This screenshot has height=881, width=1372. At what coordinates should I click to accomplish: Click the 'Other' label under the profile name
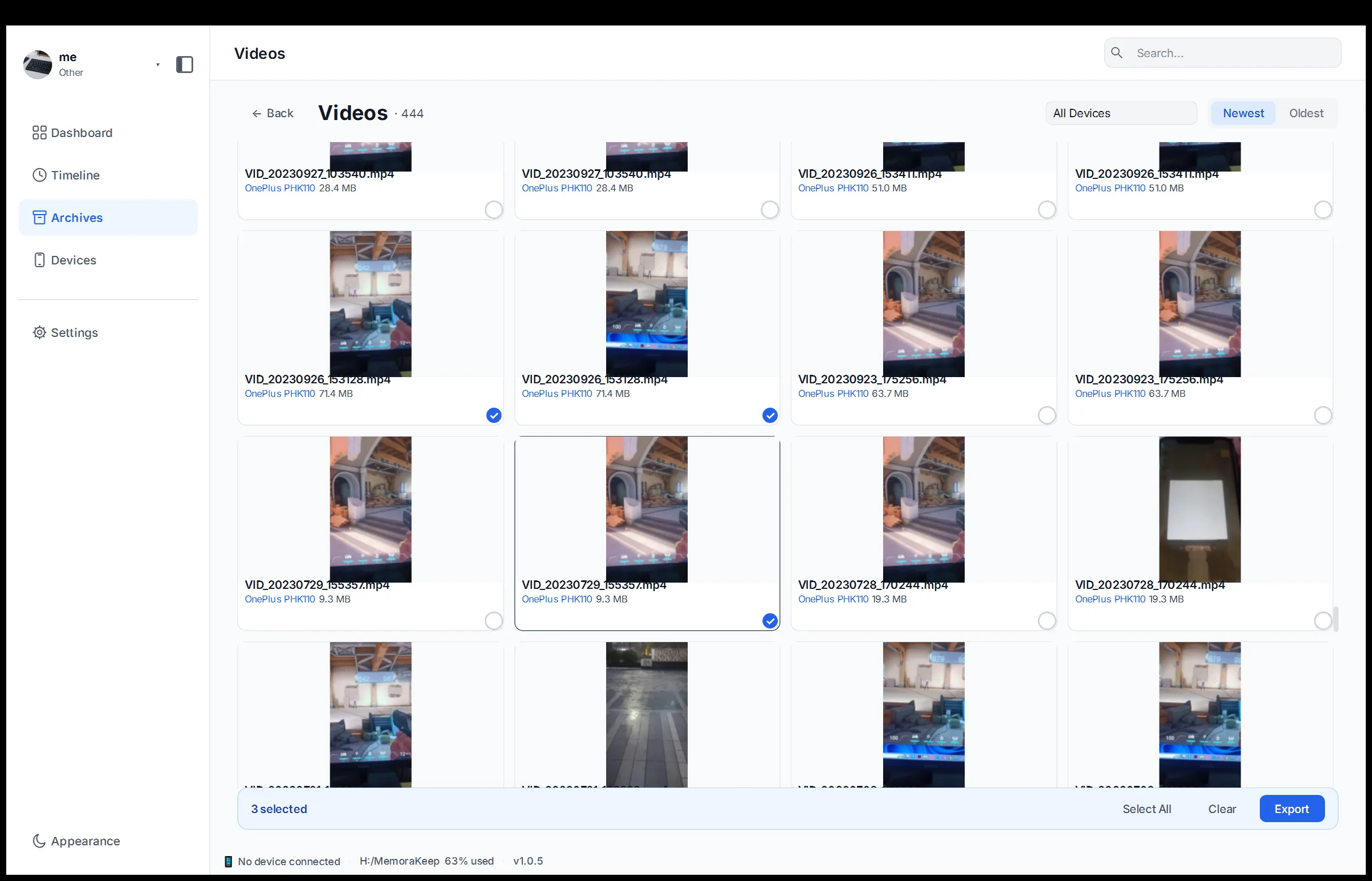coord(71,72)
